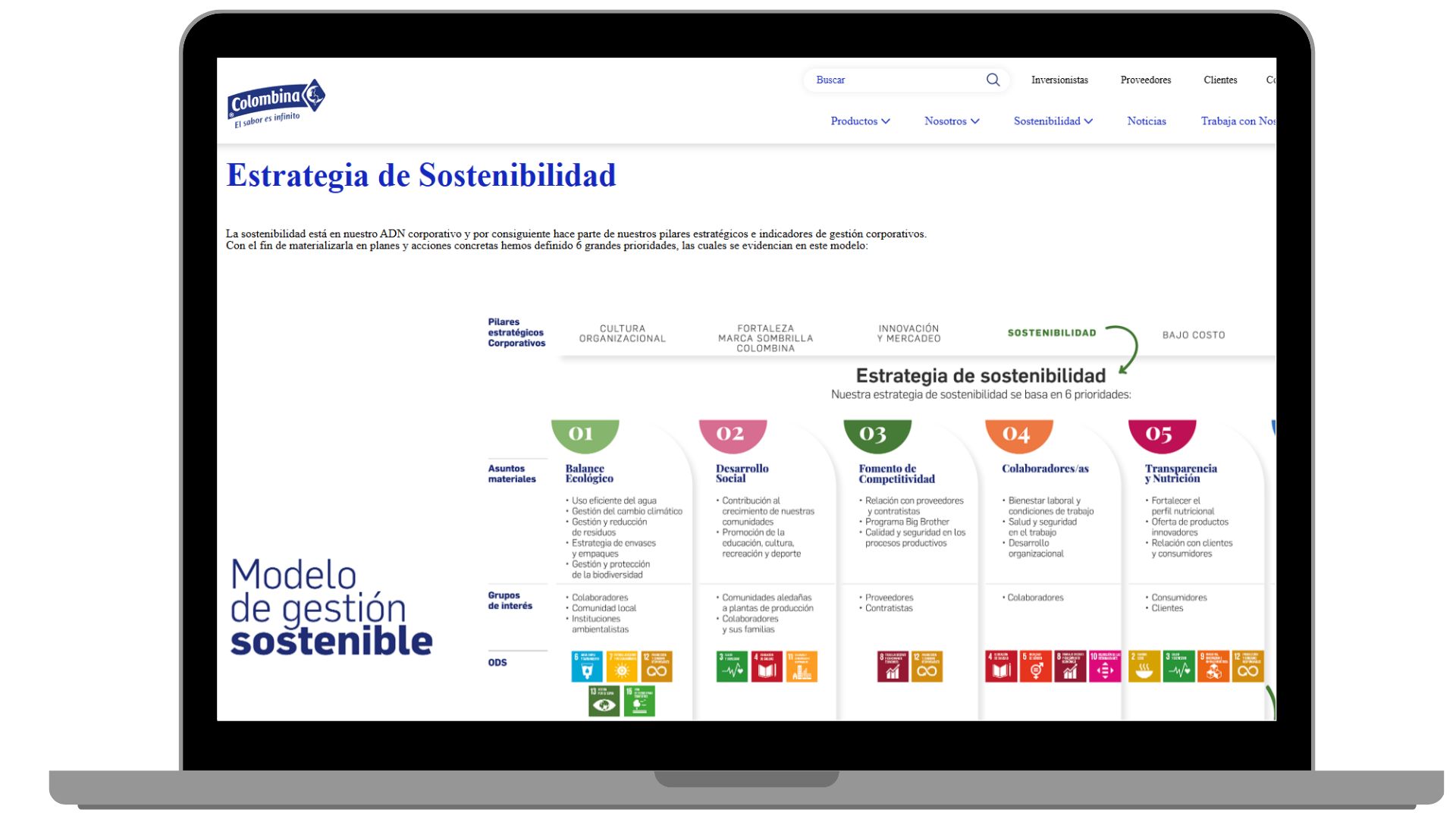Open the Clientes link
This screenshot has height=819, width=1456.
[1219, 80]
